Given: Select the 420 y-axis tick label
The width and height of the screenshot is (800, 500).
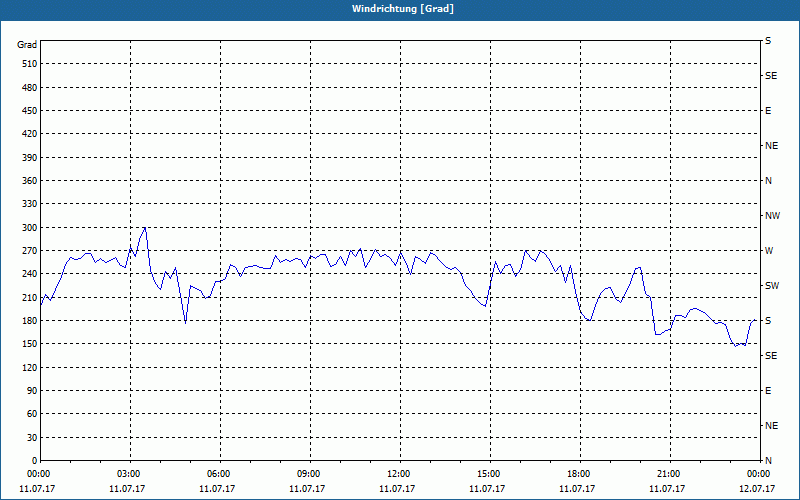Looking at the screenshot, I should (x=29, y=134).
